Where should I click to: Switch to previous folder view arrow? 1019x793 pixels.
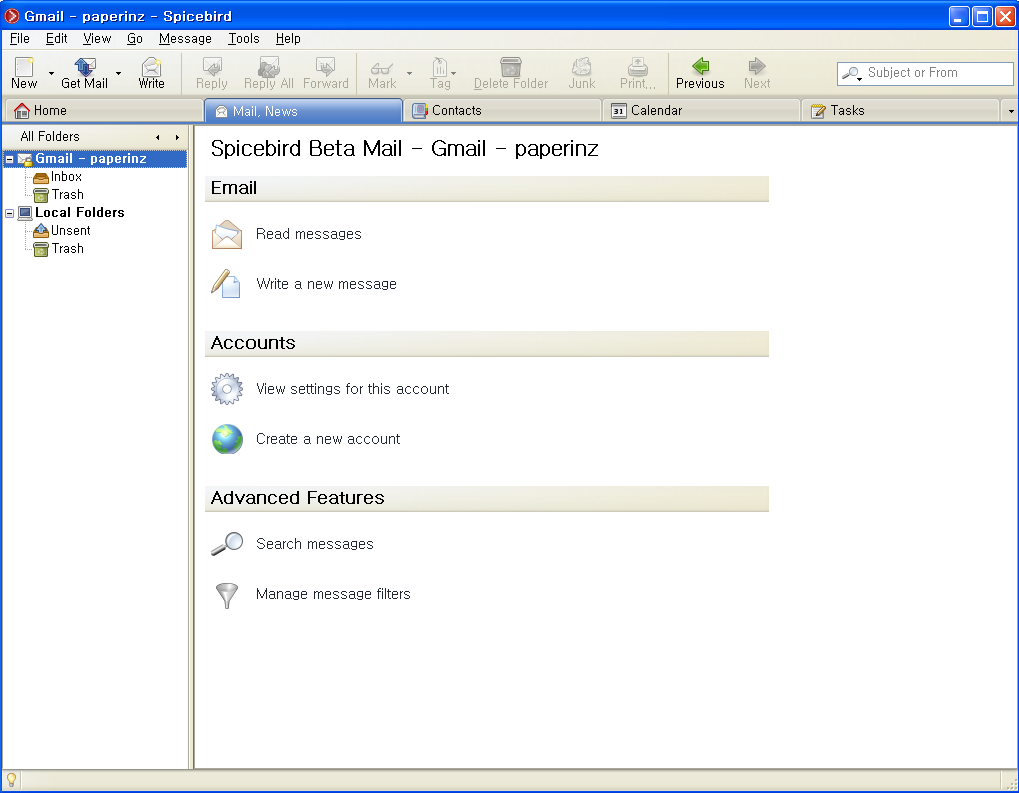(158, 137)
